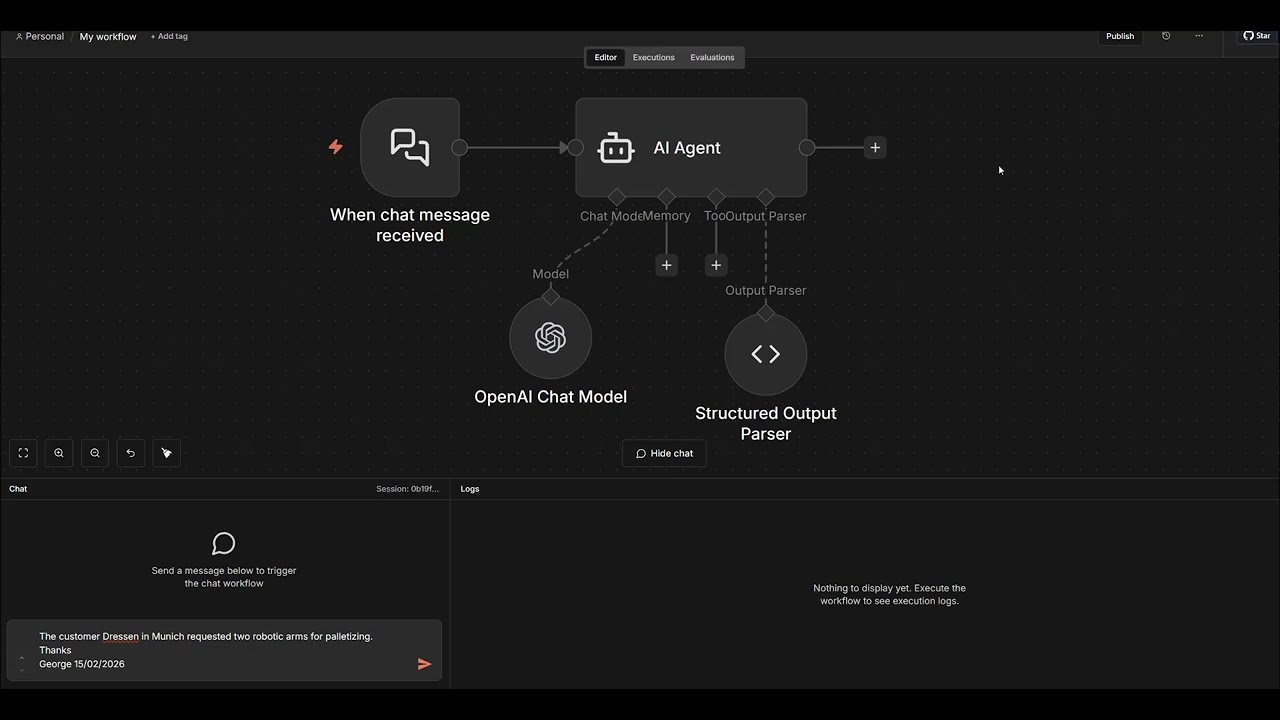Switch to the Editor tab
The image size is (1280, 720).
(x=606, y=57)
